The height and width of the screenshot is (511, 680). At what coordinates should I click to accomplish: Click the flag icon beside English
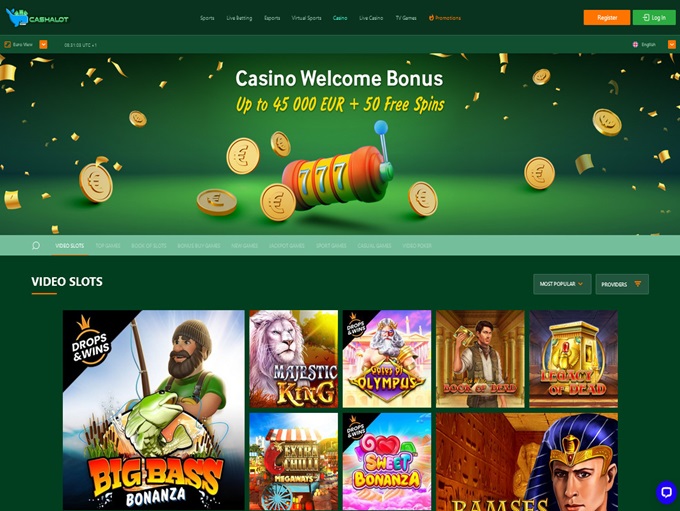(635, 44)
